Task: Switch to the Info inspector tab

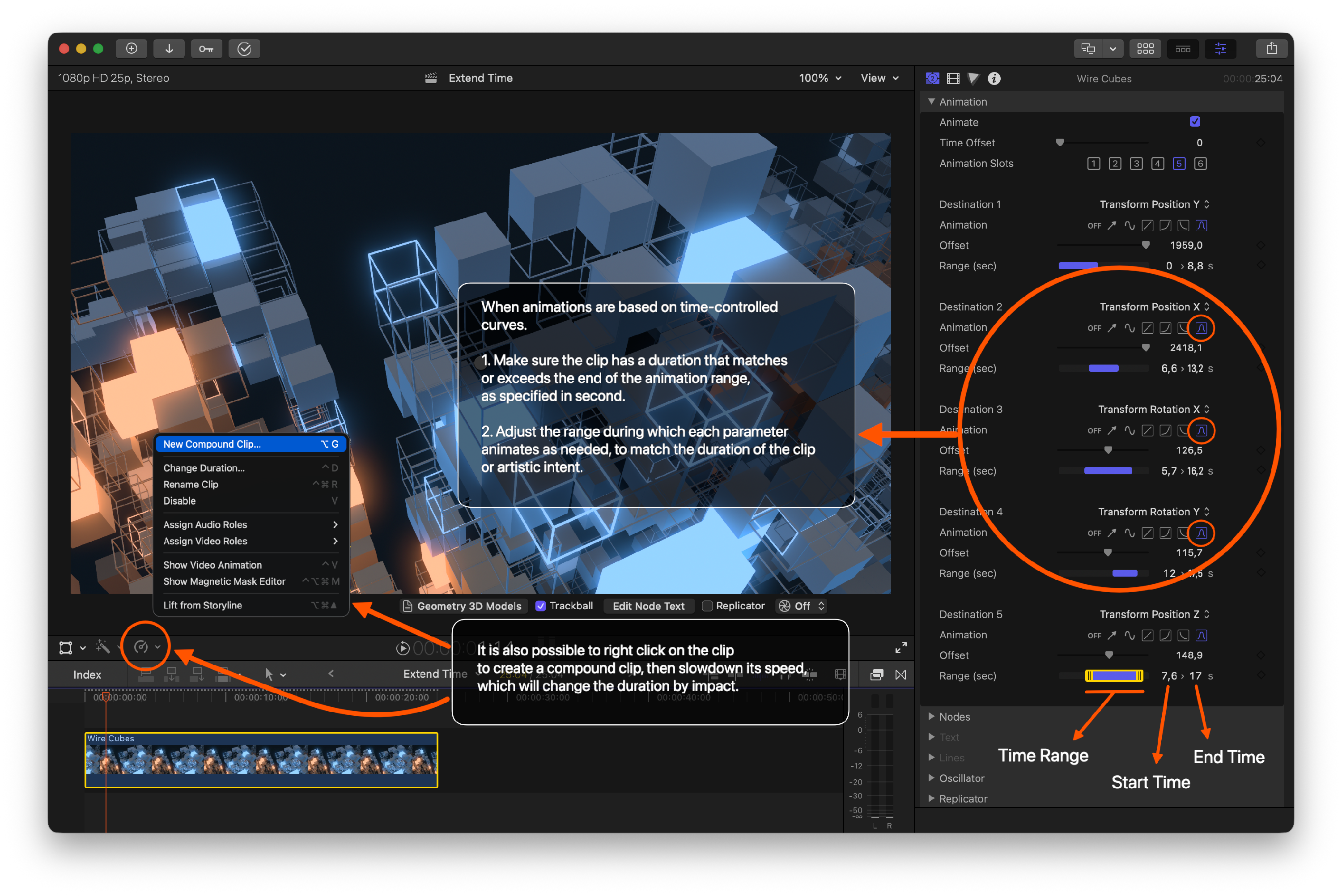Action: point(994,78)
